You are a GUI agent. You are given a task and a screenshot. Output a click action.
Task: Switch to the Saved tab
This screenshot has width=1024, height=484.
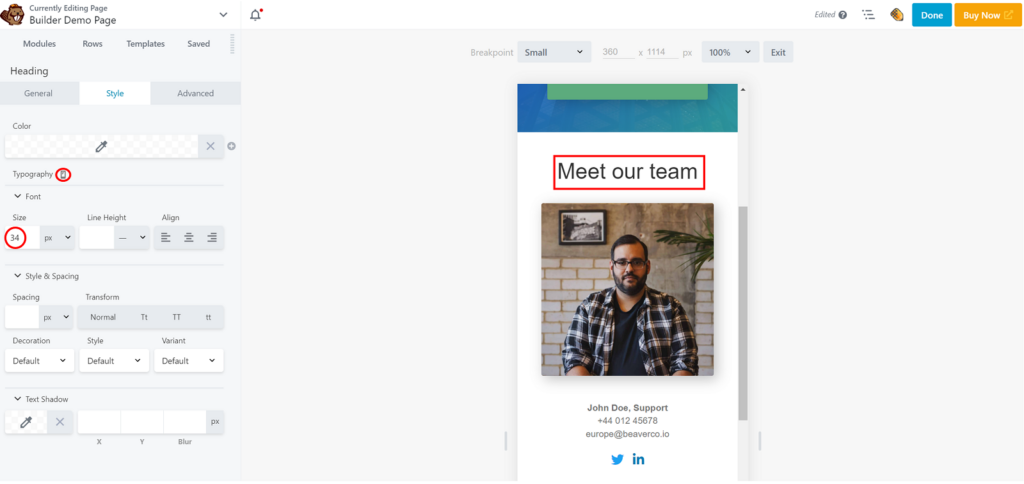pos(199,44)
